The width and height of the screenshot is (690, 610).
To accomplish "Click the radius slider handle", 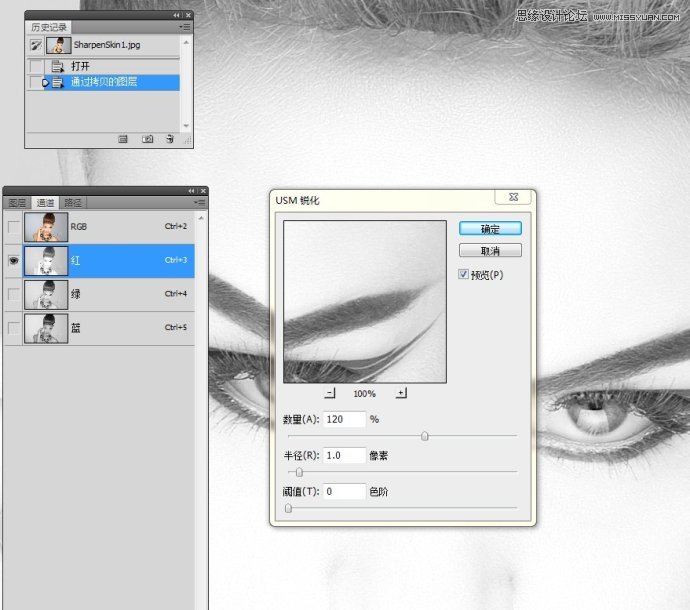I will pos(299,472).
